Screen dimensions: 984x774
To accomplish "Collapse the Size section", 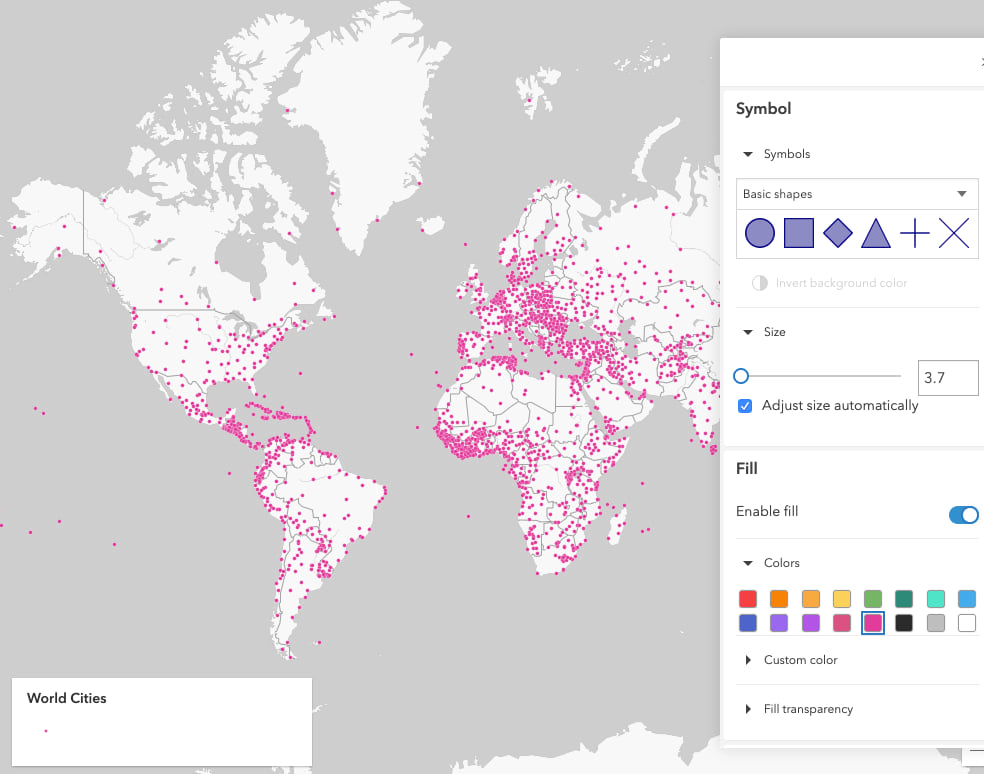I will 747,332.
